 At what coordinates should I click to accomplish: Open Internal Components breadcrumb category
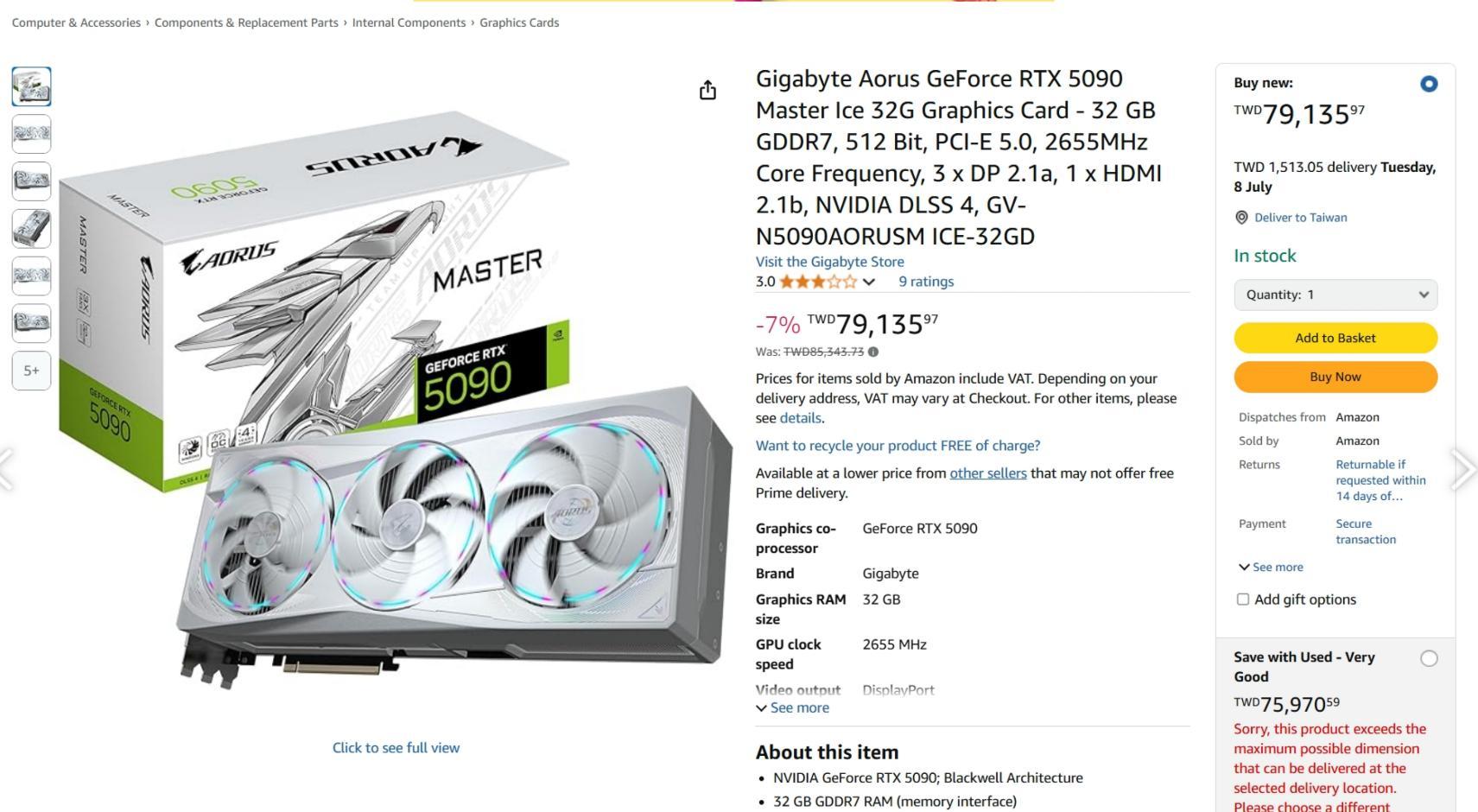[409, 22]
